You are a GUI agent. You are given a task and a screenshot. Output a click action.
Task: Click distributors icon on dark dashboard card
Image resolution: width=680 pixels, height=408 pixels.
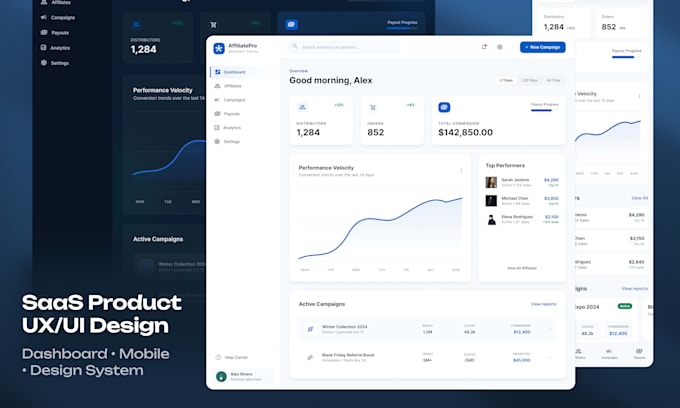click(136, 25)
